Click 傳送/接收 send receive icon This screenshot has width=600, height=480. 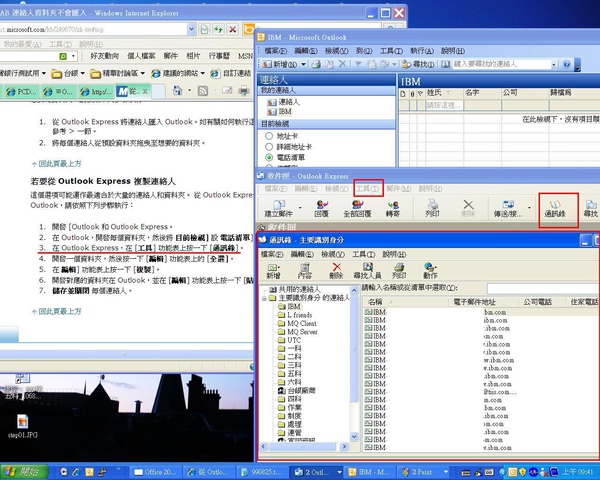click(x=508, y=209)
